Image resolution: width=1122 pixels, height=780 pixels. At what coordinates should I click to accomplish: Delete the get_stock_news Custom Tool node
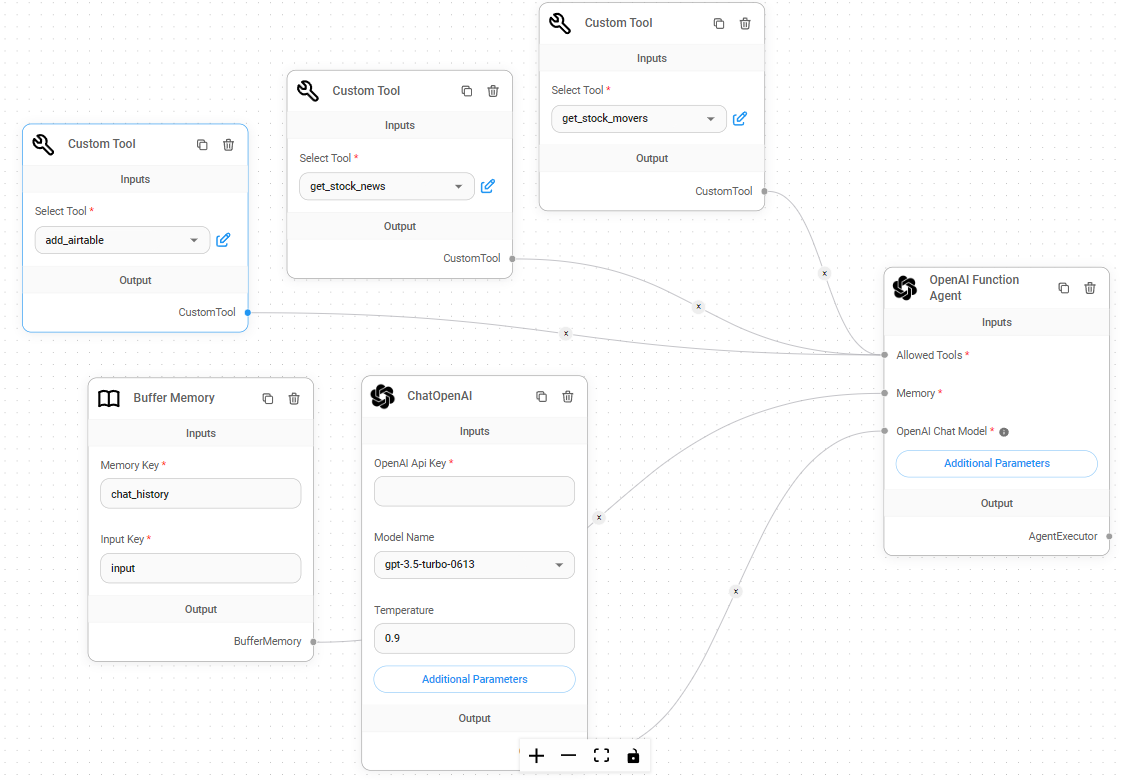point(493,91)
